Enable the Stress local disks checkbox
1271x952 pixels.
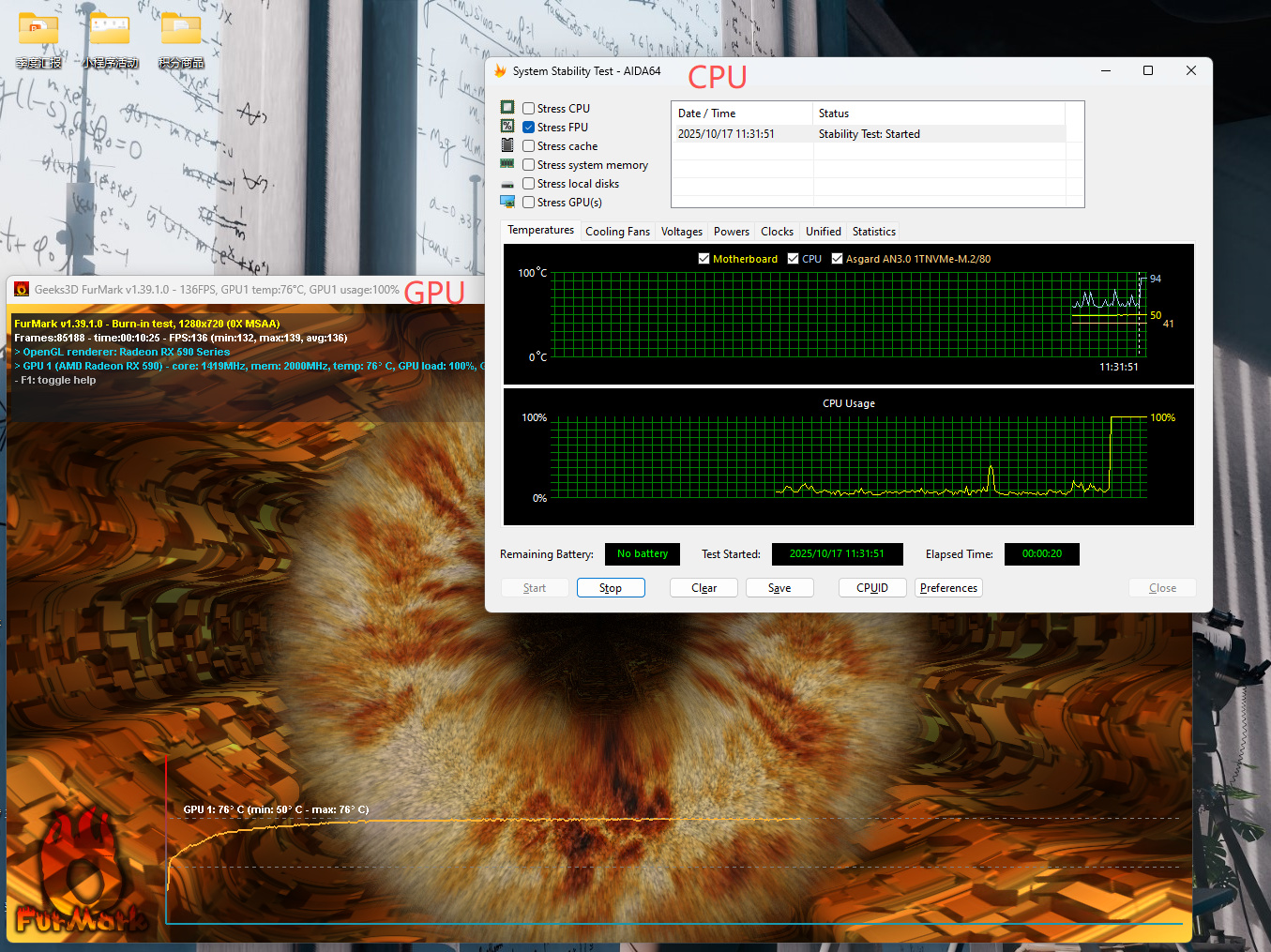point(529,184)
